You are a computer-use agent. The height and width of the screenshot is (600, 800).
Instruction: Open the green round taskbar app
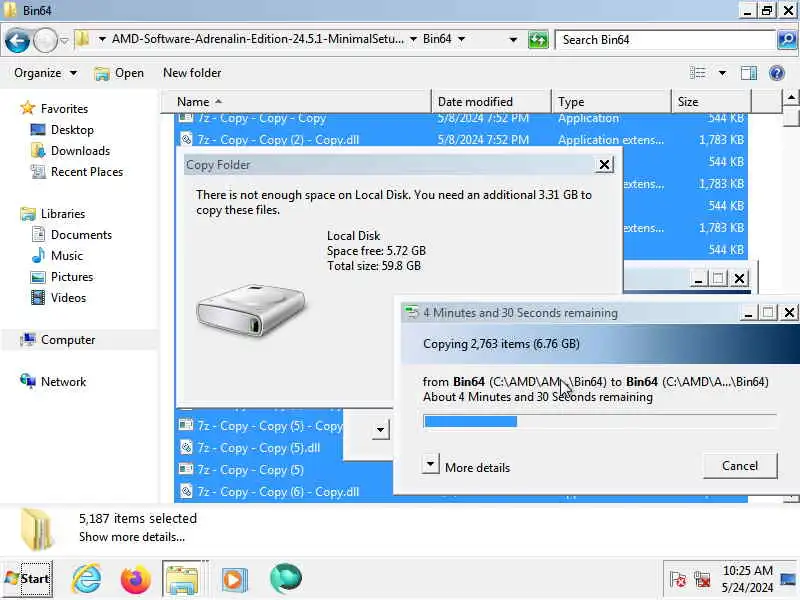click(x=286, y=579)
